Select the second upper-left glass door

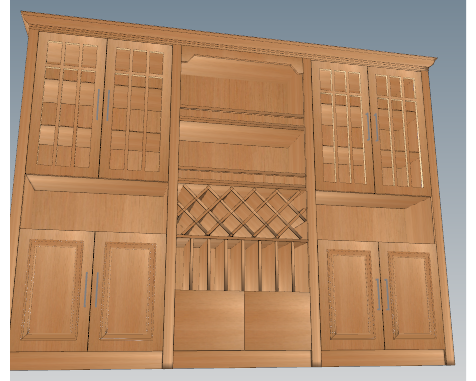pyautogui.click(x=136, y=110)
